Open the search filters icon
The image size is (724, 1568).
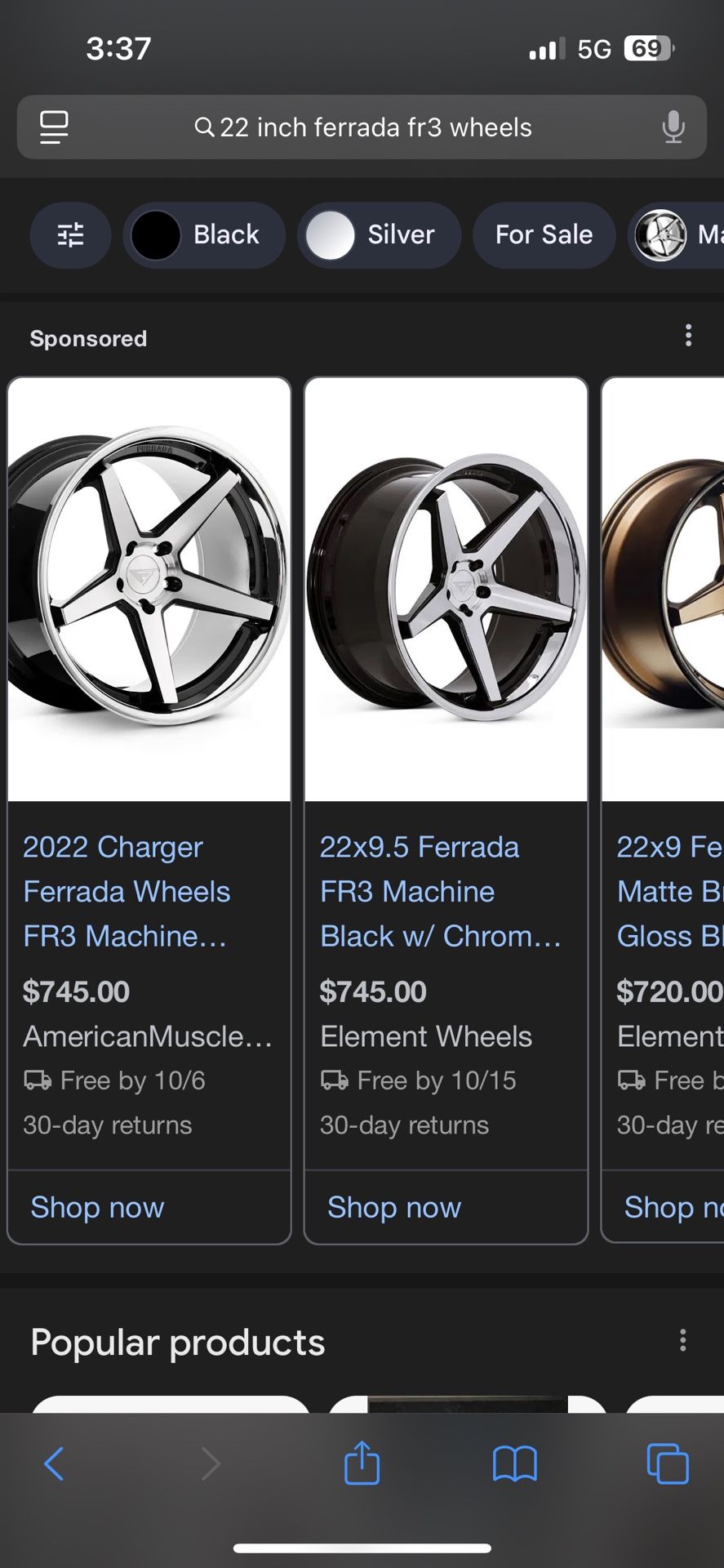coord(70,235)
